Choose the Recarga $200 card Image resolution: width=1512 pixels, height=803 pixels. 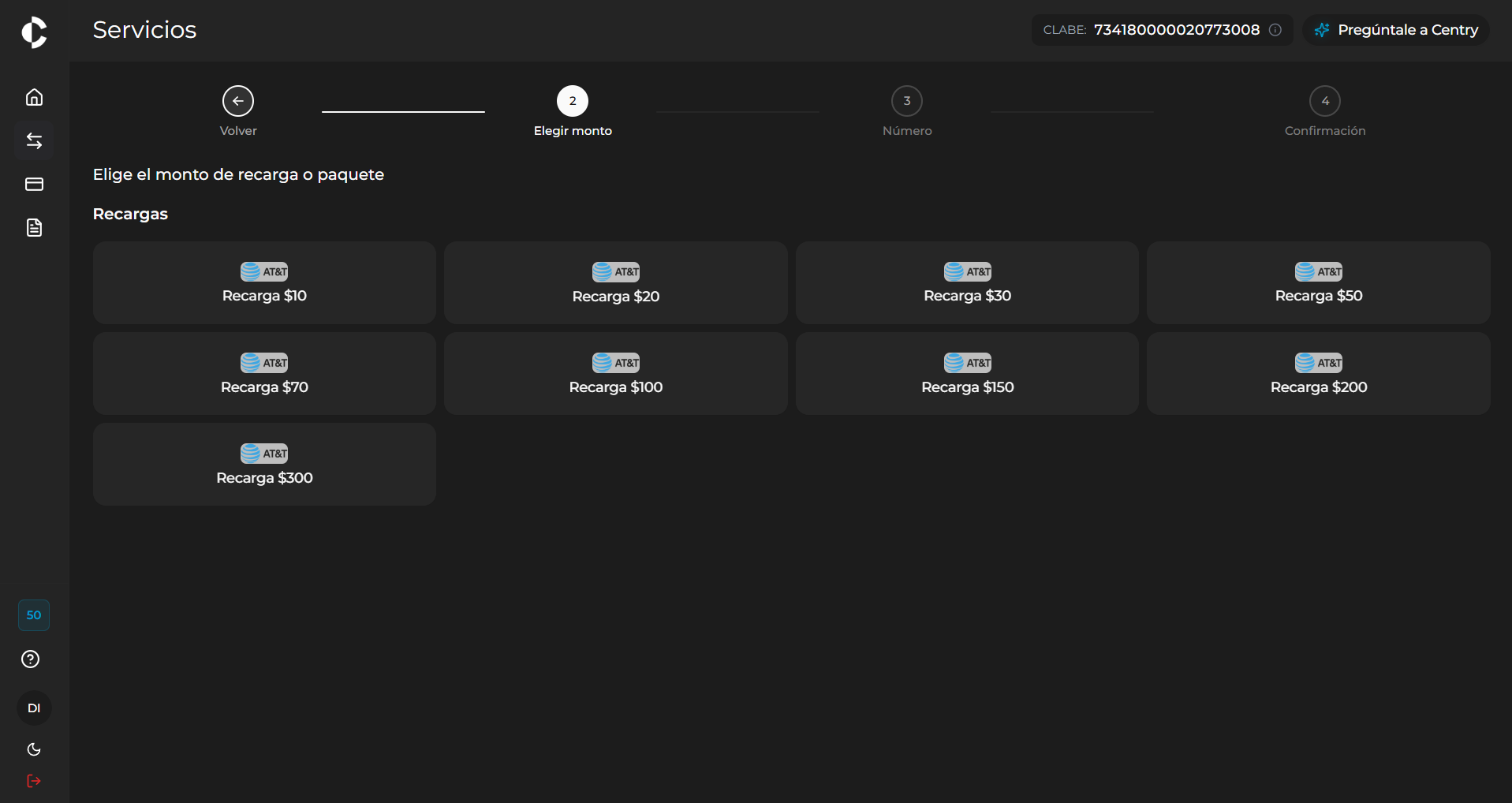point(1319,374)
